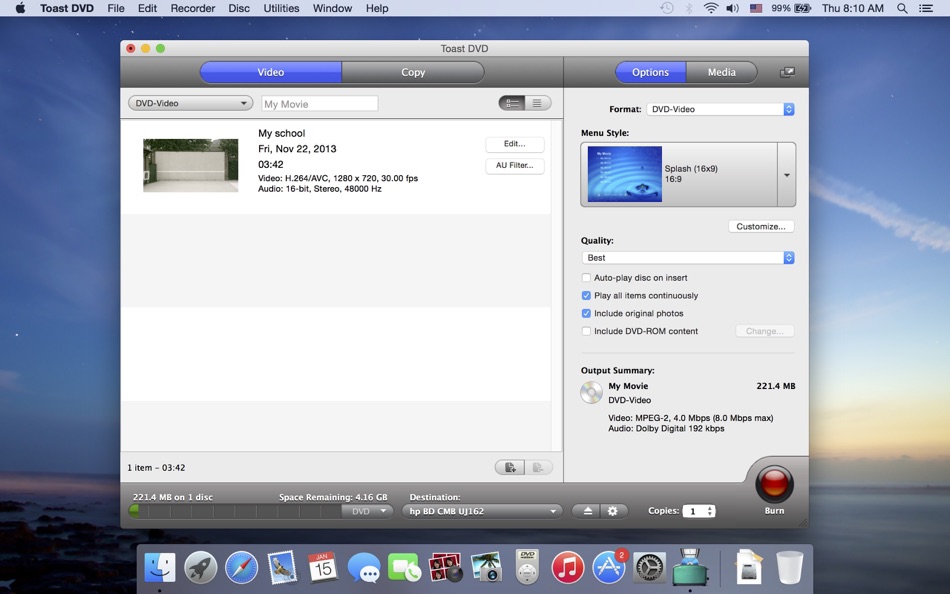Click the AU Filter... button
950x594 pixels.
pyautogui.click(x=514, y=165)
